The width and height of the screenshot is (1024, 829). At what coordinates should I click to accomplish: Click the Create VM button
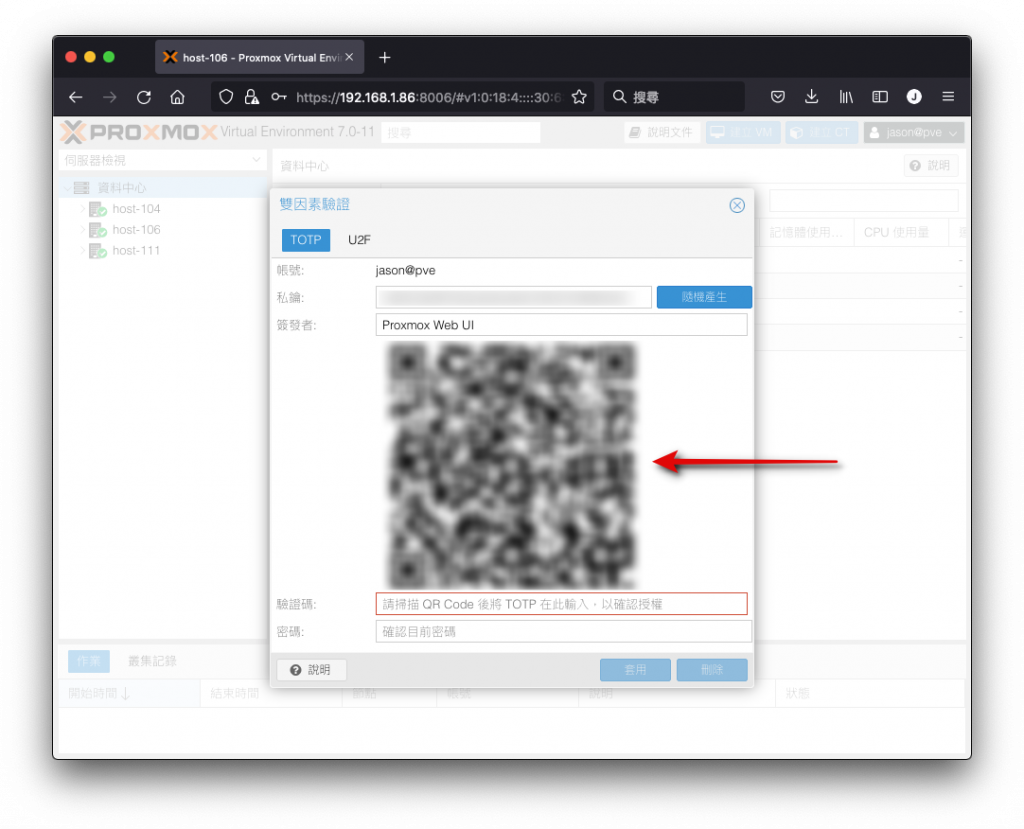[x=743, y=133]
